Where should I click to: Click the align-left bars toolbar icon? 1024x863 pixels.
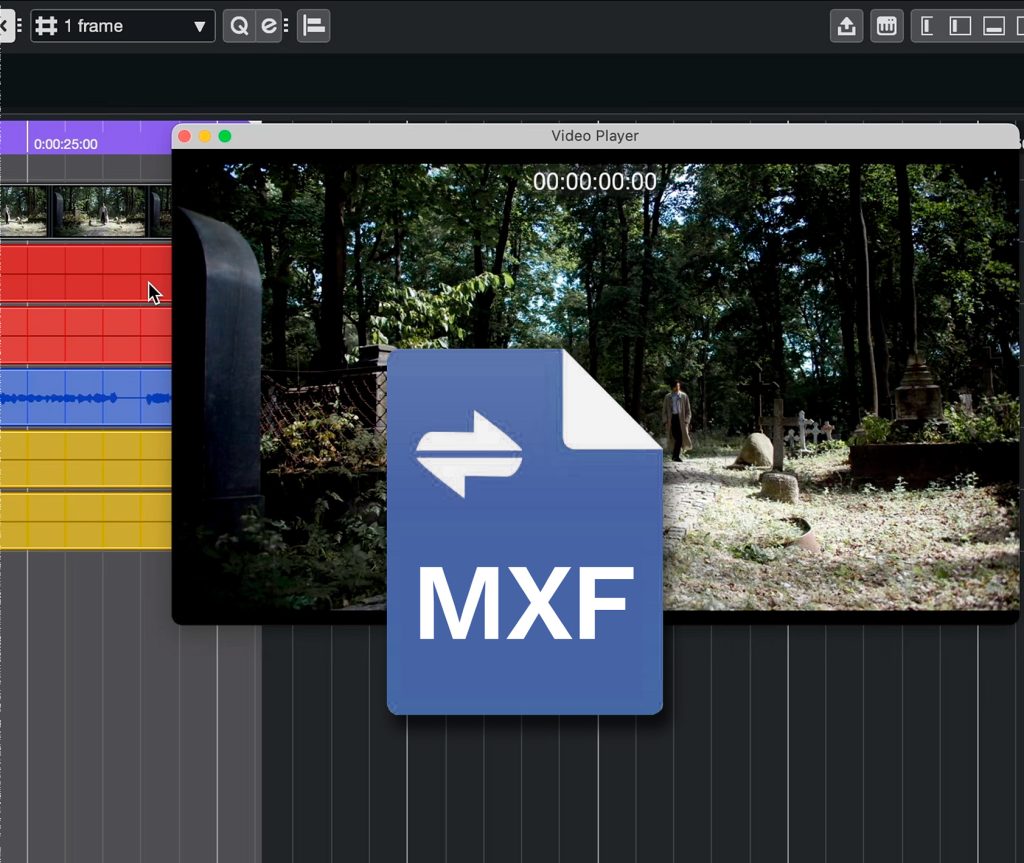click(314, 26)
